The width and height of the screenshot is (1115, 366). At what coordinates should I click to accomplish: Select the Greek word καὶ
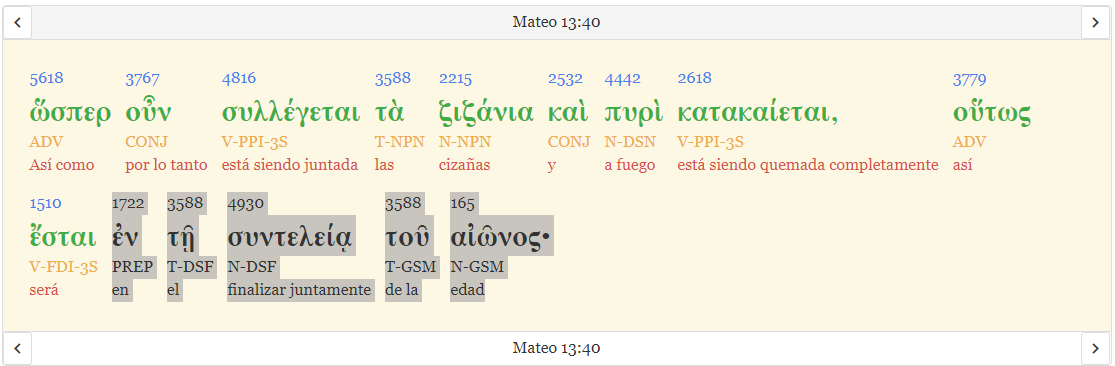pyautogui.click(x=567, y=112)
